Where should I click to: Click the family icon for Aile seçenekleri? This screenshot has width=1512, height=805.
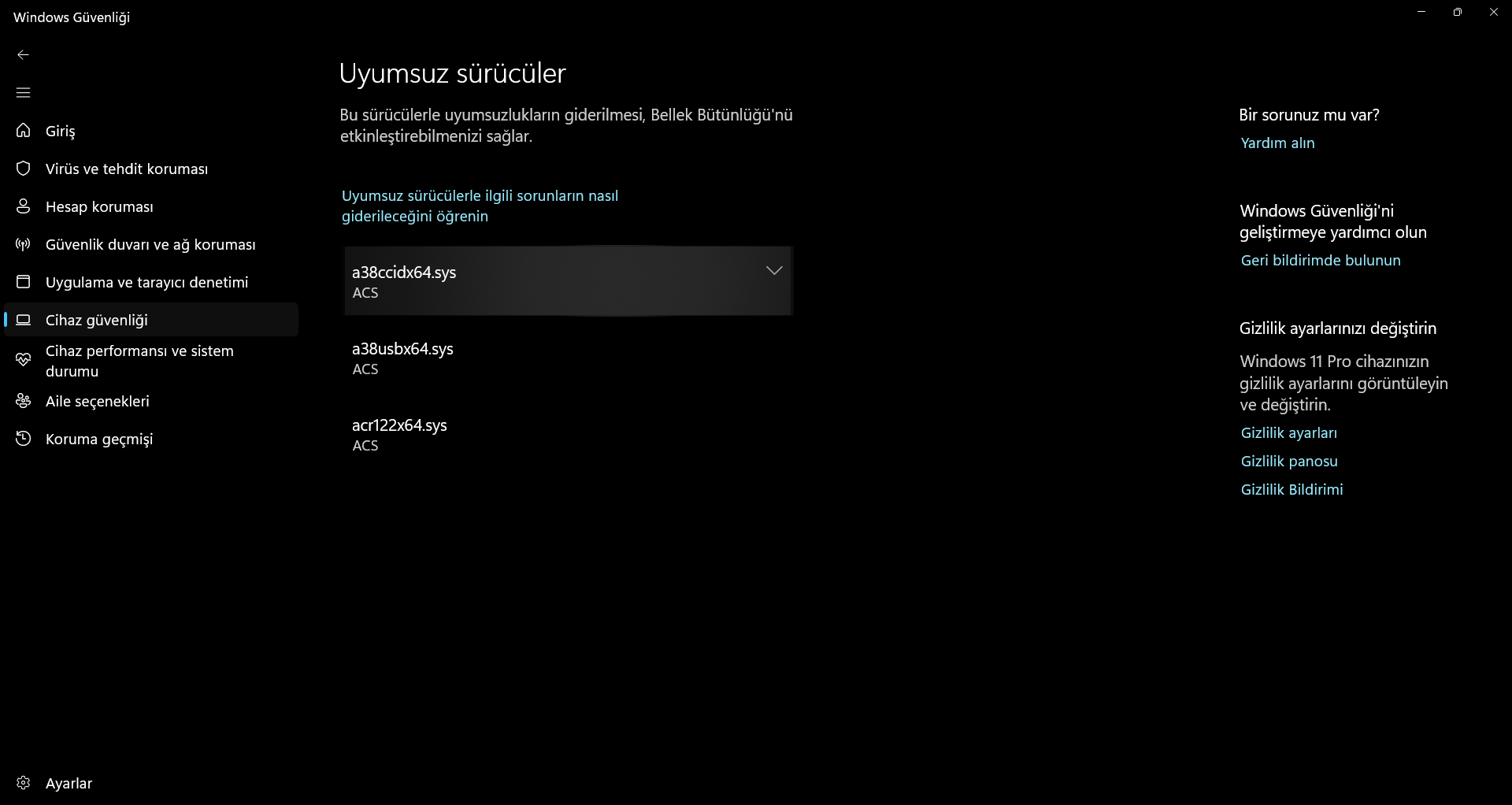point(24,401)
